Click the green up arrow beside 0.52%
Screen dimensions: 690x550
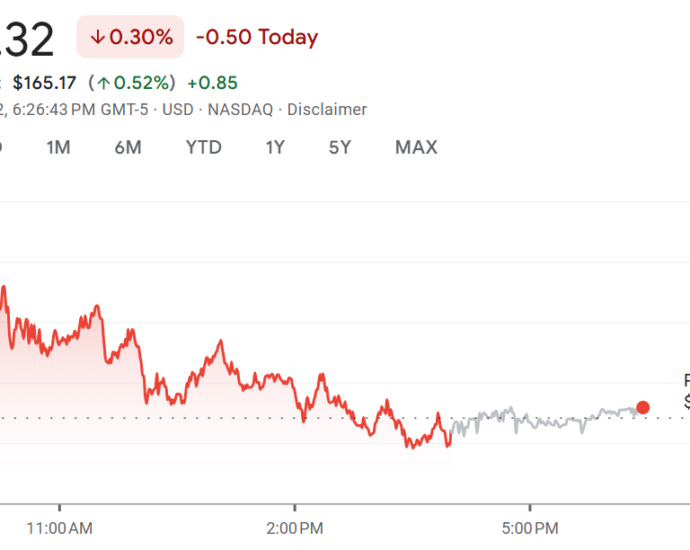[x=103, y=83]
